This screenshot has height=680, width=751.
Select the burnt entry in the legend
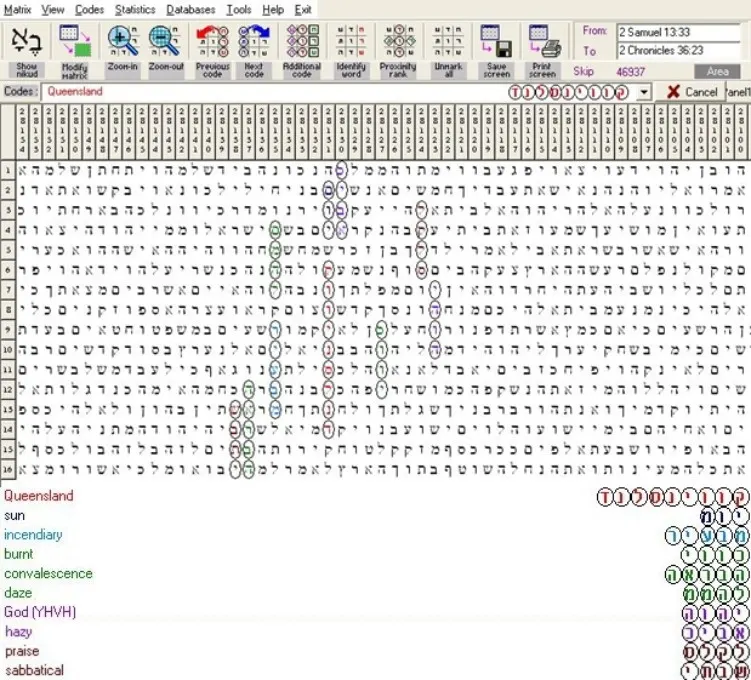tap(19, 554)
